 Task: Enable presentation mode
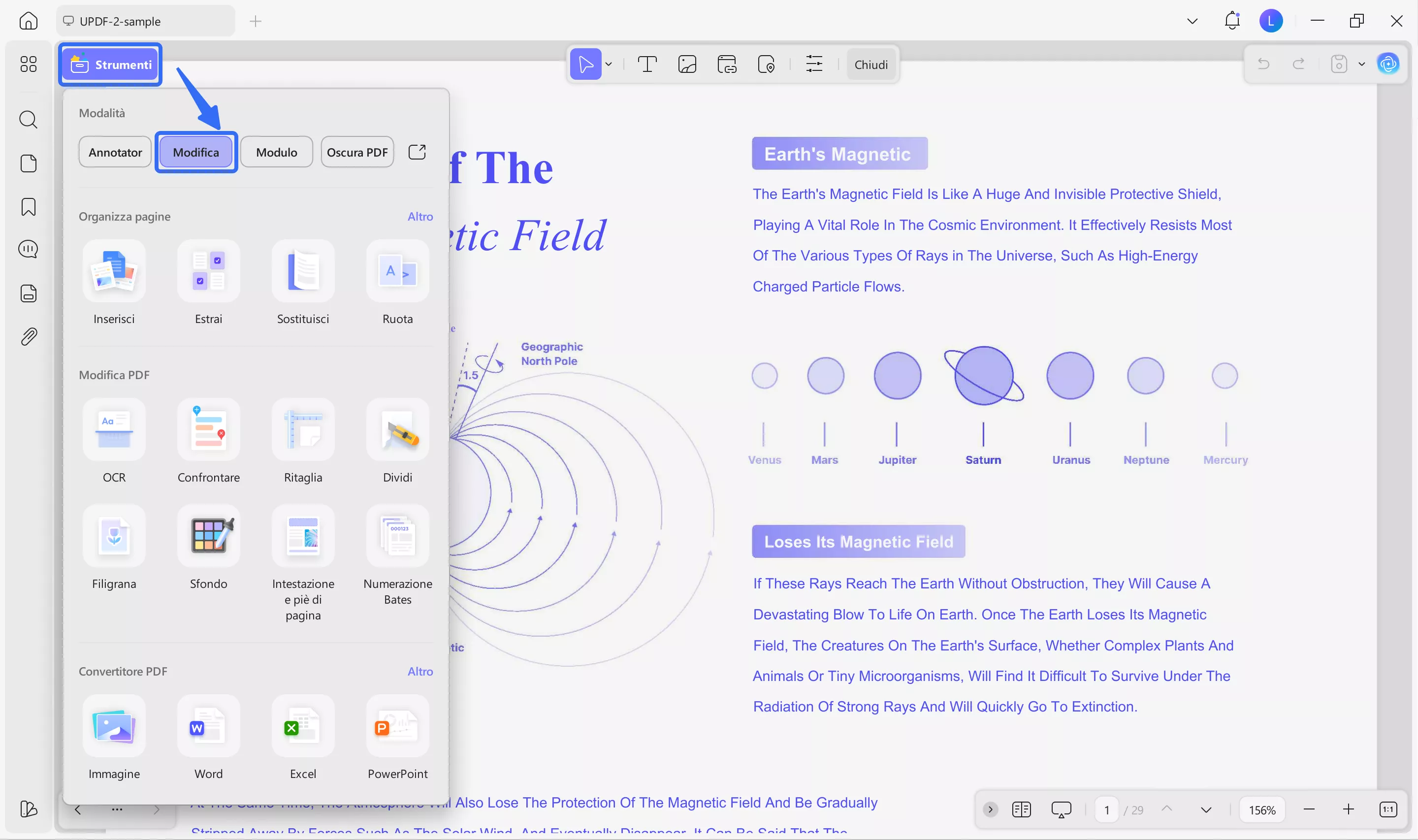point(1061,809)
